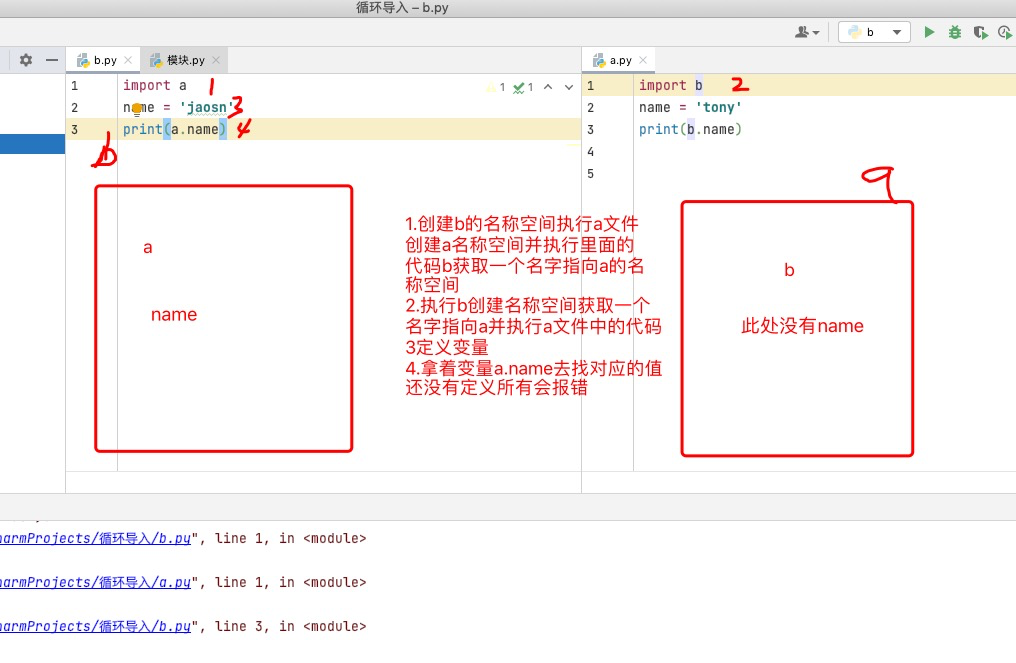Close the 模块.py tab
Screen dimensions: 1016x663
[x=216, y=60]
